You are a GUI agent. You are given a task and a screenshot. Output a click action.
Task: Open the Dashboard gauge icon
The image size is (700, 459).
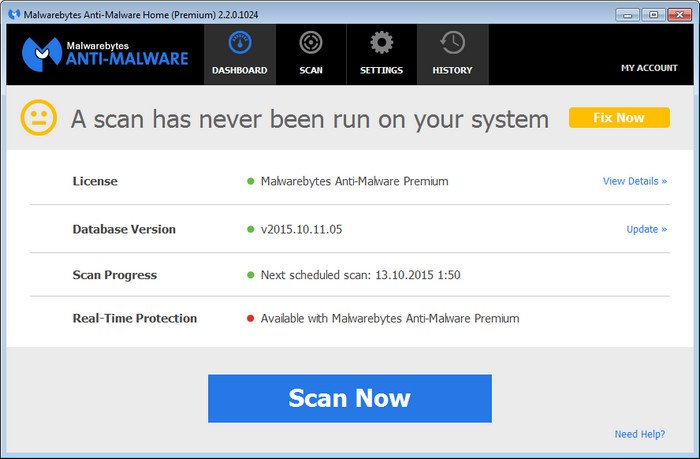click(240, 43)
